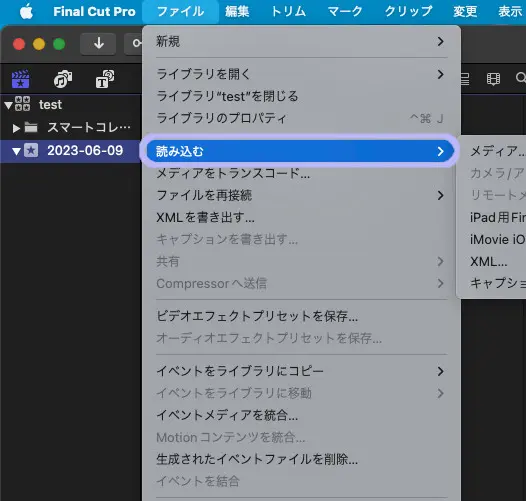Collapse the 2023-06-09 event triangle
Viewport: 526px width, 501px height.
pyautogui.click(x=16, y=151)
